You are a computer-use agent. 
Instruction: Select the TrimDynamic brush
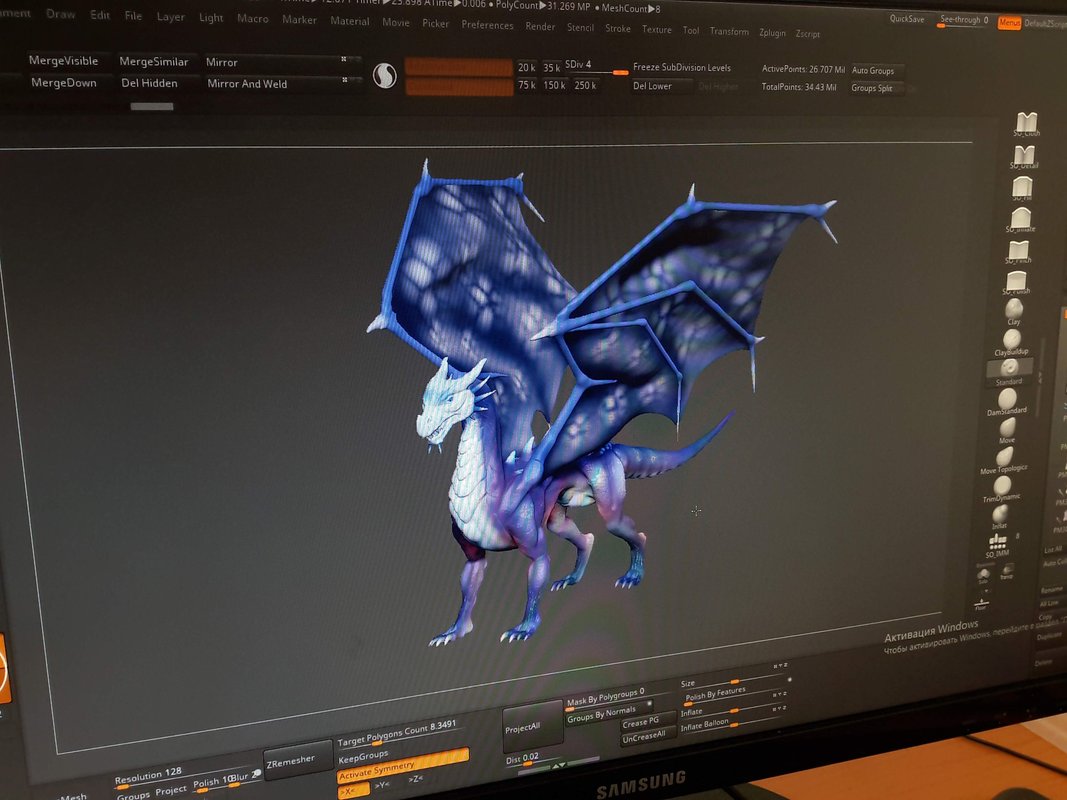point(1002,489)
